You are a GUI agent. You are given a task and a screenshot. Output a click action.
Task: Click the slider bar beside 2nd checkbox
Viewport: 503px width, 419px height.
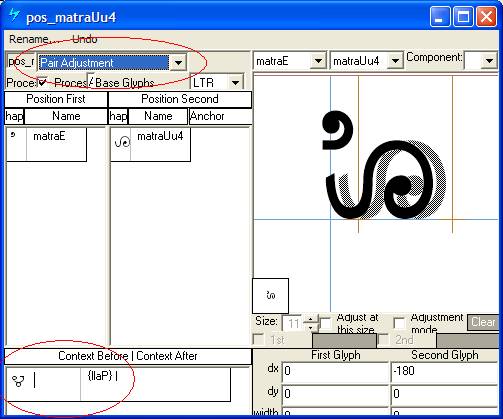[x=468, y=340]
